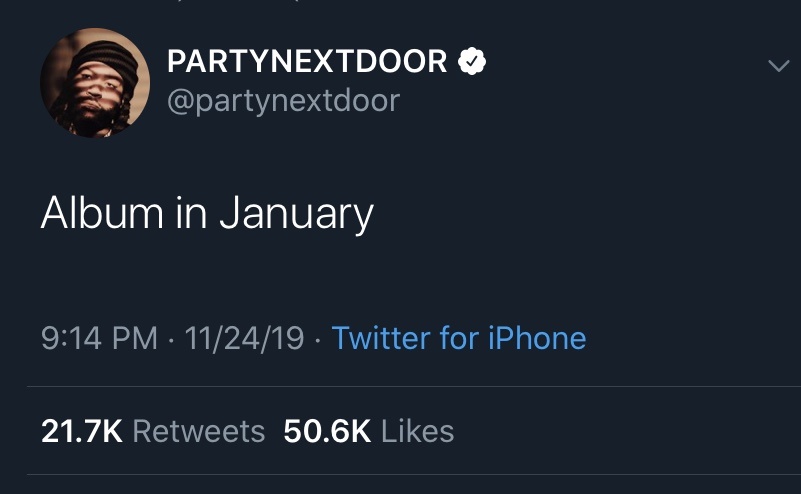
Task: Click the divider line above retweet stats
Action: 414,387
